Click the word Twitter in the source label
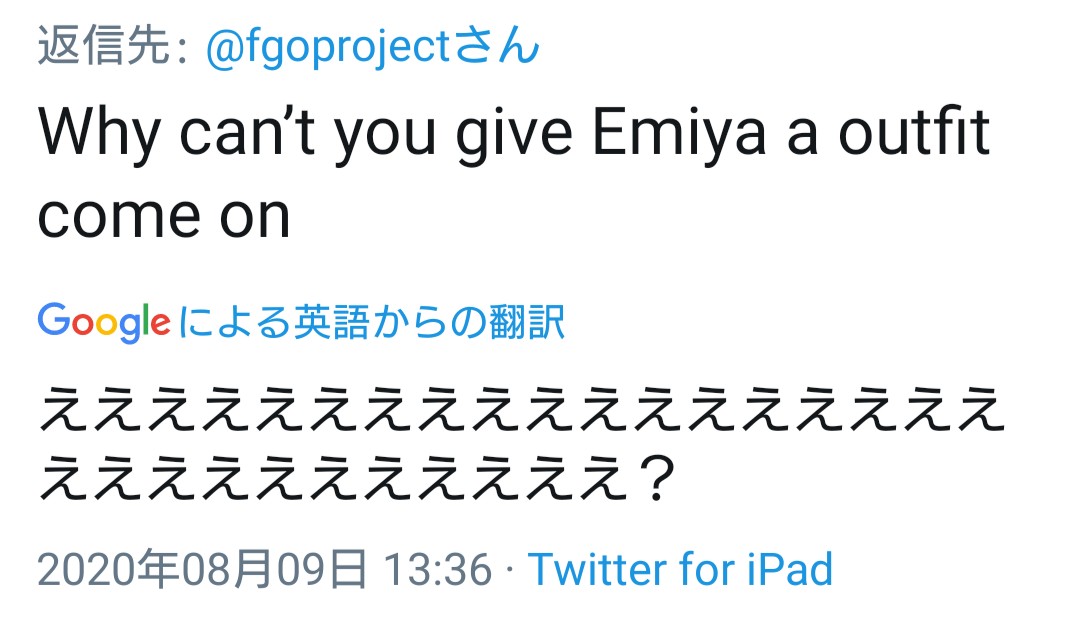The image size is (1080, 622). tap(598, 570)
